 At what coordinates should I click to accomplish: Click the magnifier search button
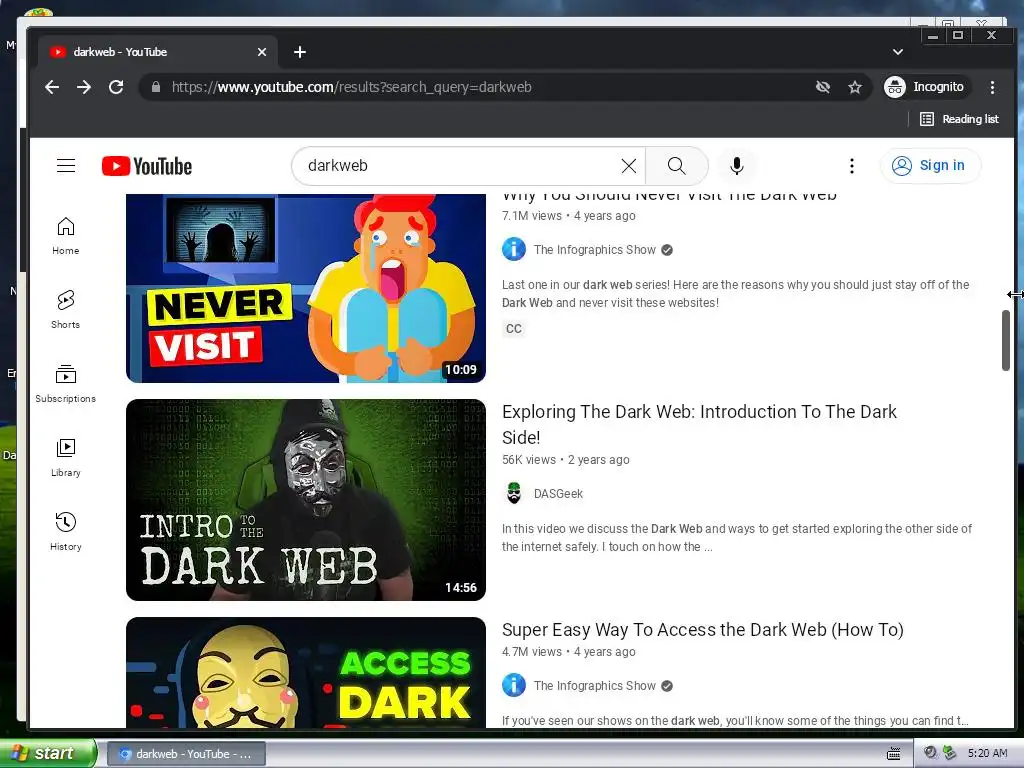click(x=677, y=166)
